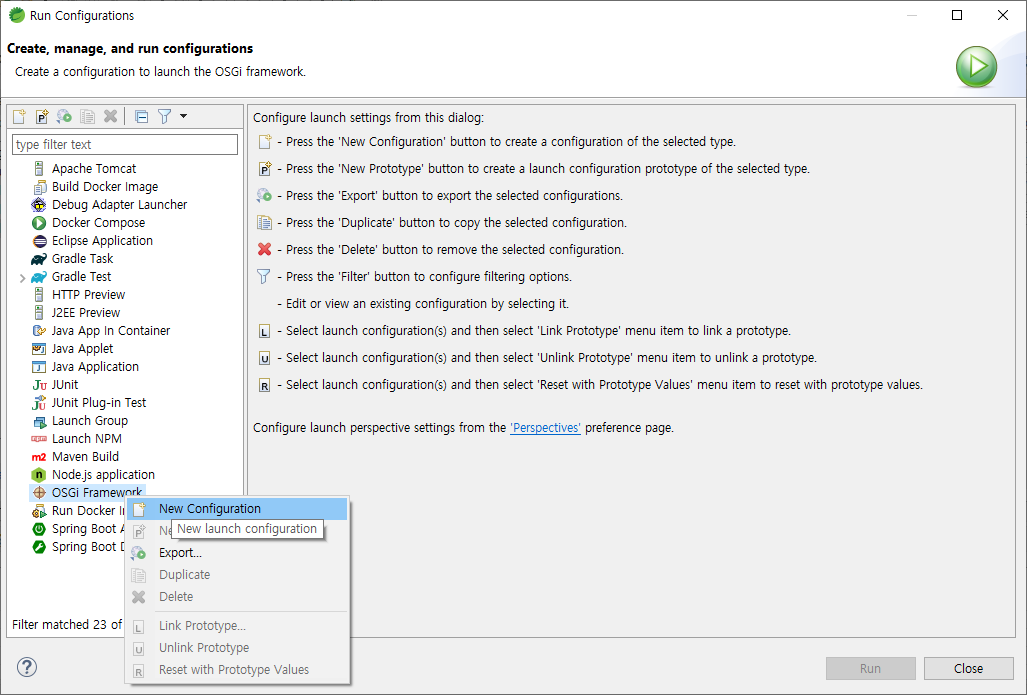
Task: Select the OSGi Framework tree item
Action: pyautogui.click(x=87, y=493)
